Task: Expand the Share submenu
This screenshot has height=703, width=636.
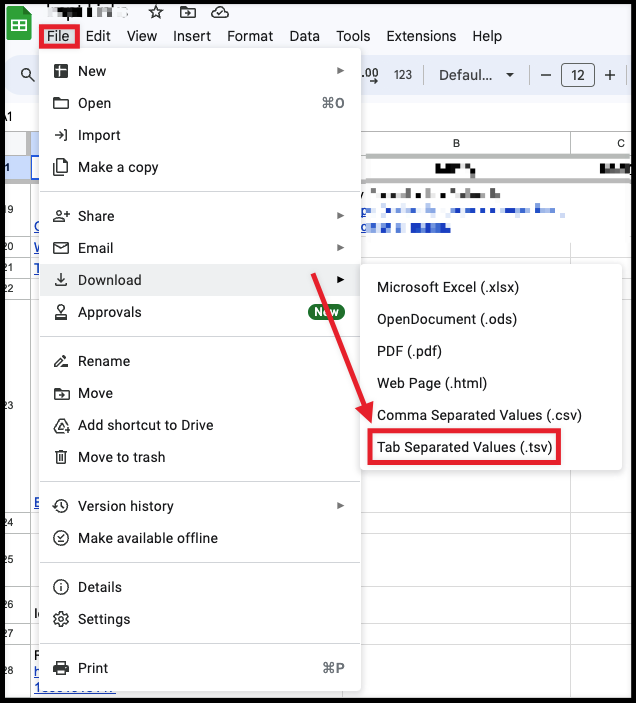Action: [x=200, y=216]
